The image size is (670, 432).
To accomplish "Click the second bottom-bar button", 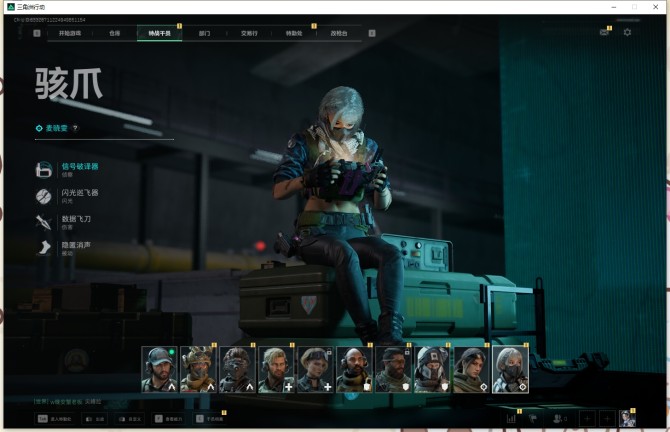I will [x=95, y=419].
